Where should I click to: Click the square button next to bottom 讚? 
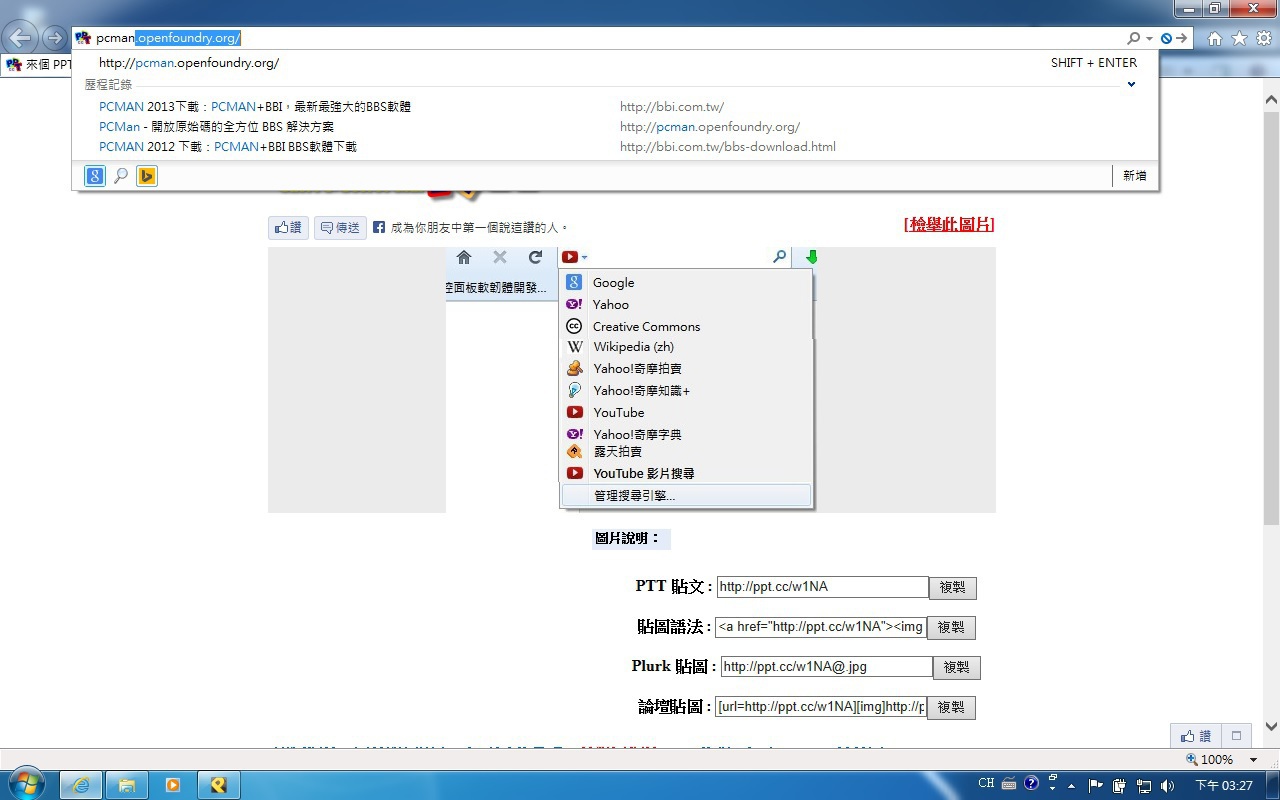tap(1236, 735)
